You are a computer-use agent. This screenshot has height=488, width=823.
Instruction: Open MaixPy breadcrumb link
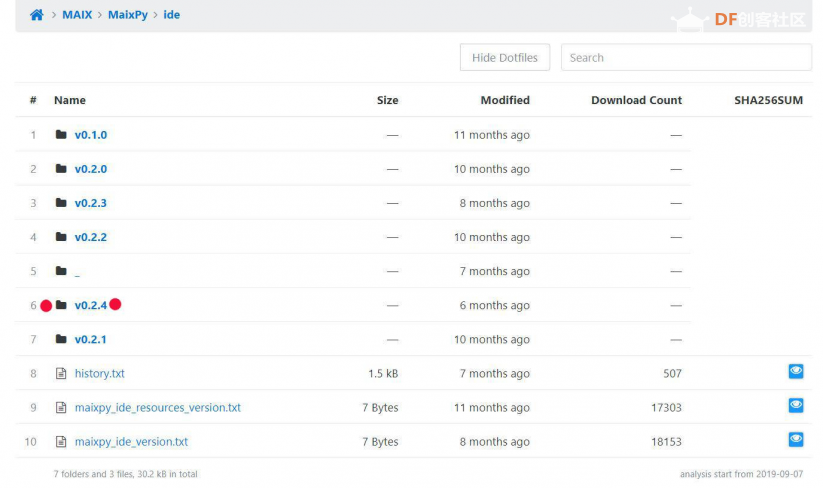coord(128,15)
